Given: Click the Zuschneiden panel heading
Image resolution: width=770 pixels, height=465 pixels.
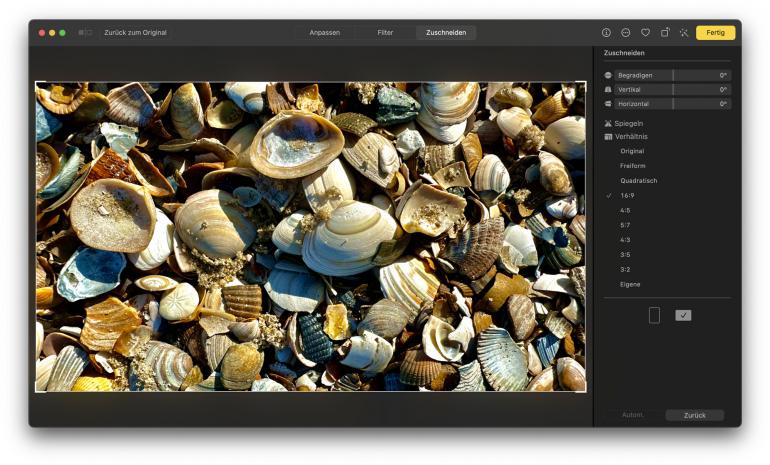Looking at the screenshot, I should [624, 53].
